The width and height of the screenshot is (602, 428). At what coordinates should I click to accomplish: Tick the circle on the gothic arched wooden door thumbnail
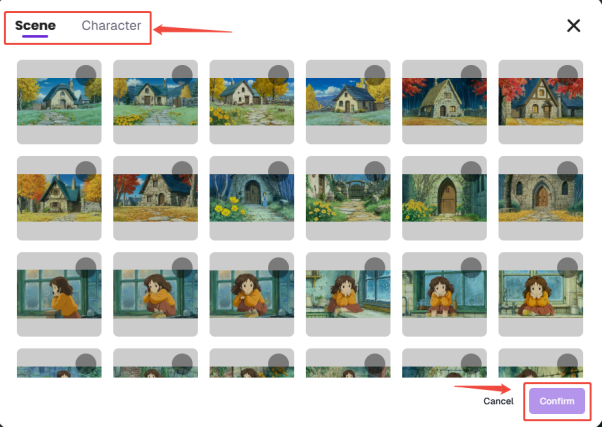coord(471,171)
